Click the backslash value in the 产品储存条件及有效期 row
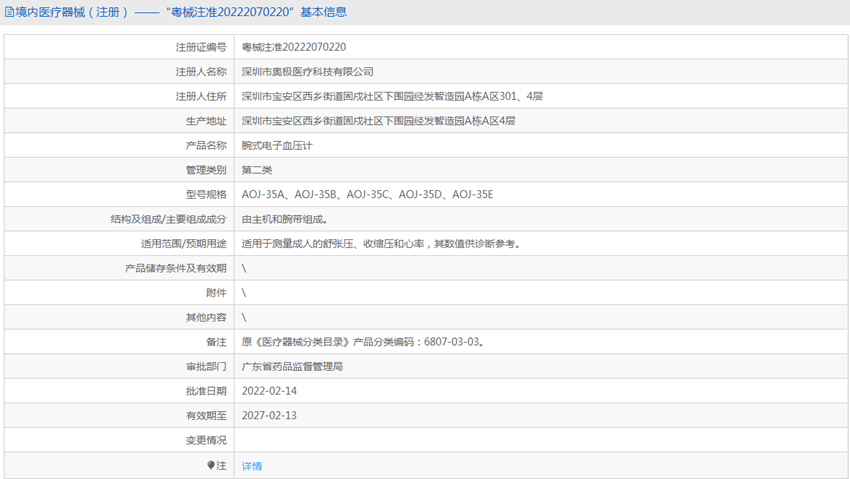 coord(244,268)
